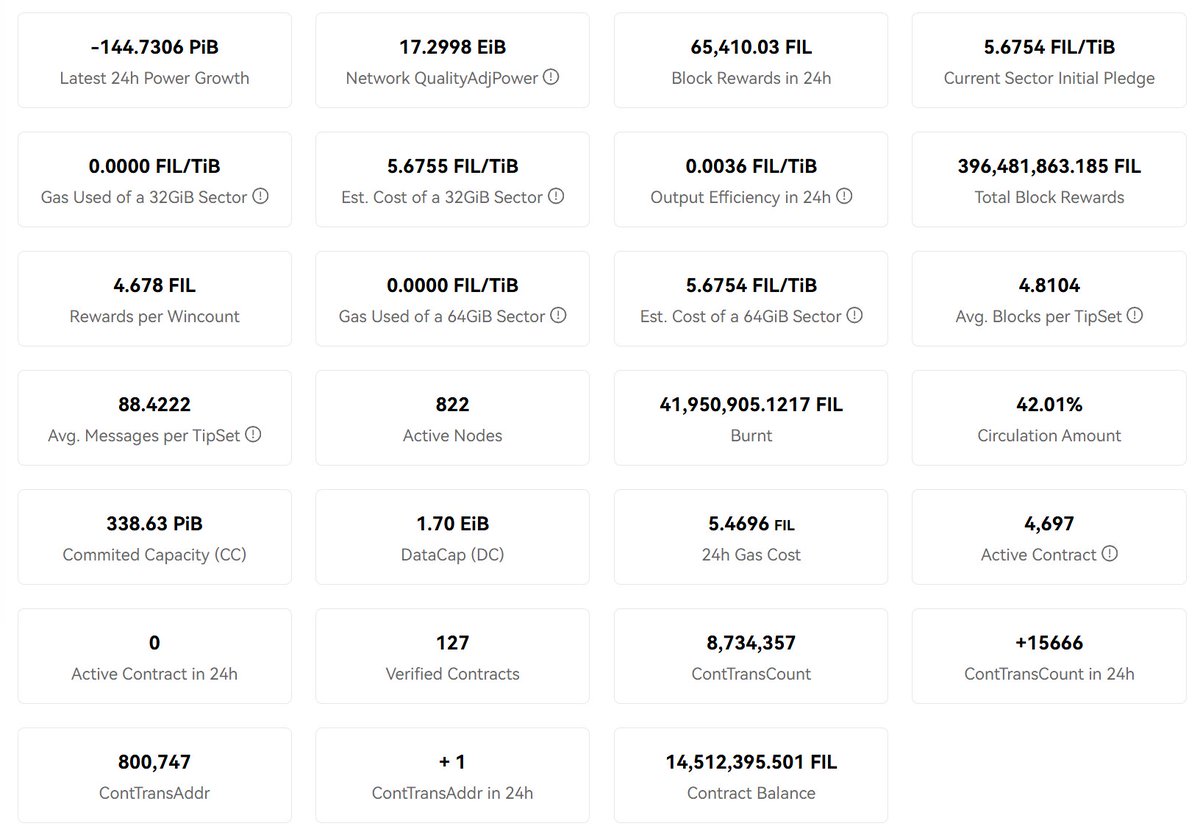Open the Verified Contracts count card
1200x840 pixels.
point(452,656)
